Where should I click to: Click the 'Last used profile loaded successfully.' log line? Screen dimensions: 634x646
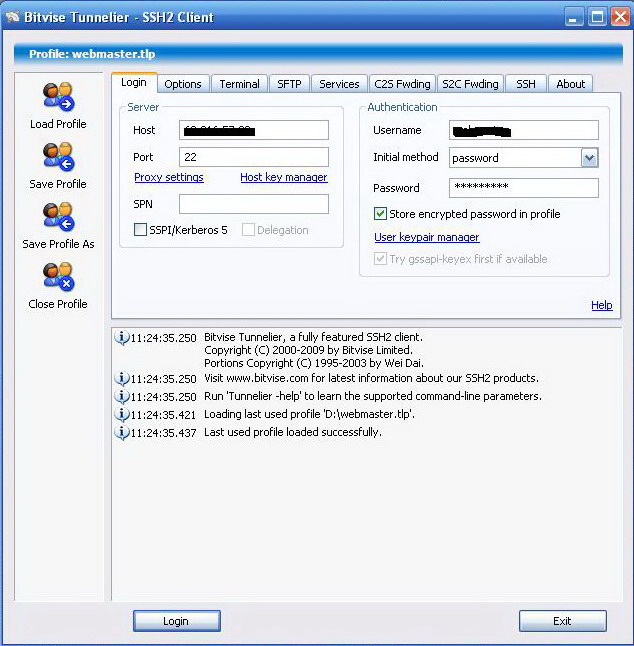pyautogui.click(x=293, y=432)
